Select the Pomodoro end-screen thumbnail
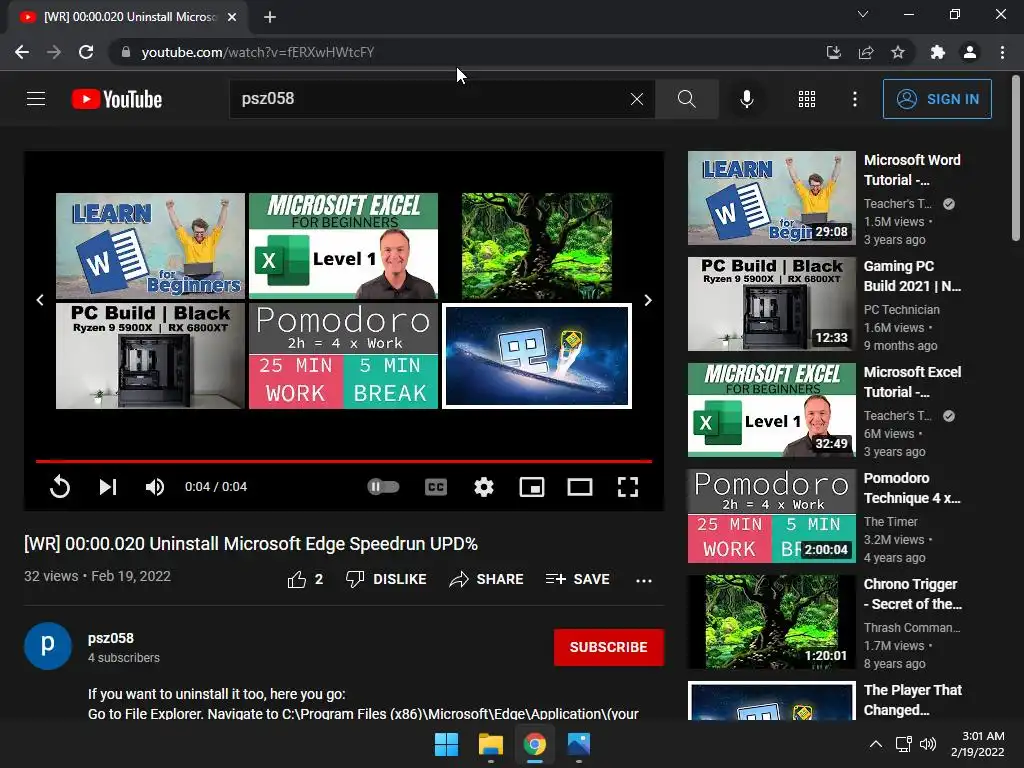This screenshot has width=1024, height=768. [x=344, y=356]
